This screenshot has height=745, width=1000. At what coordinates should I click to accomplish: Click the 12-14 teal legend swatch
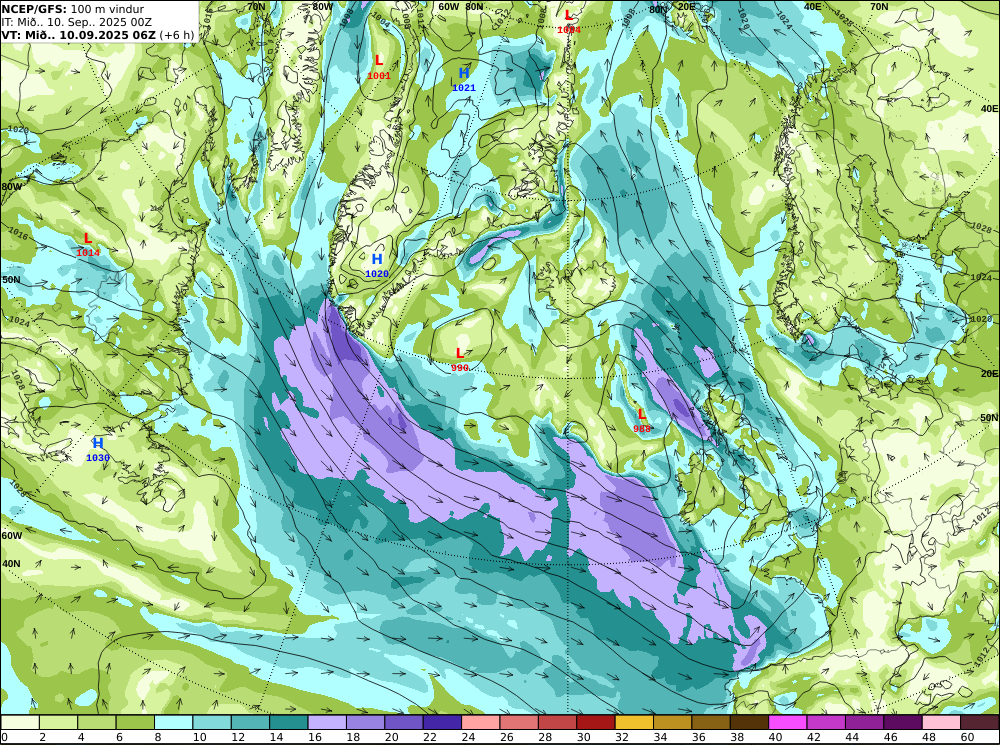click(x=251, y=722)
